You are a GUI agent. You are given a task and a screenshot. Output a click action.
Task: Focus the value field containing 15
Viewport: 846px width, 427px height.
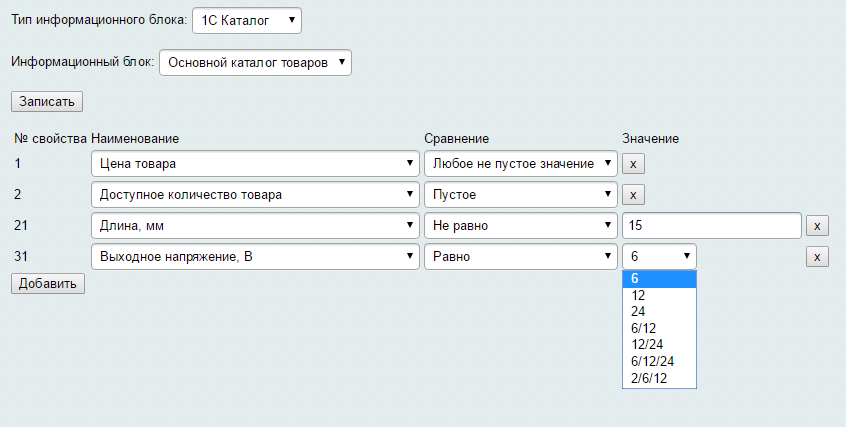tap(712, 226)
